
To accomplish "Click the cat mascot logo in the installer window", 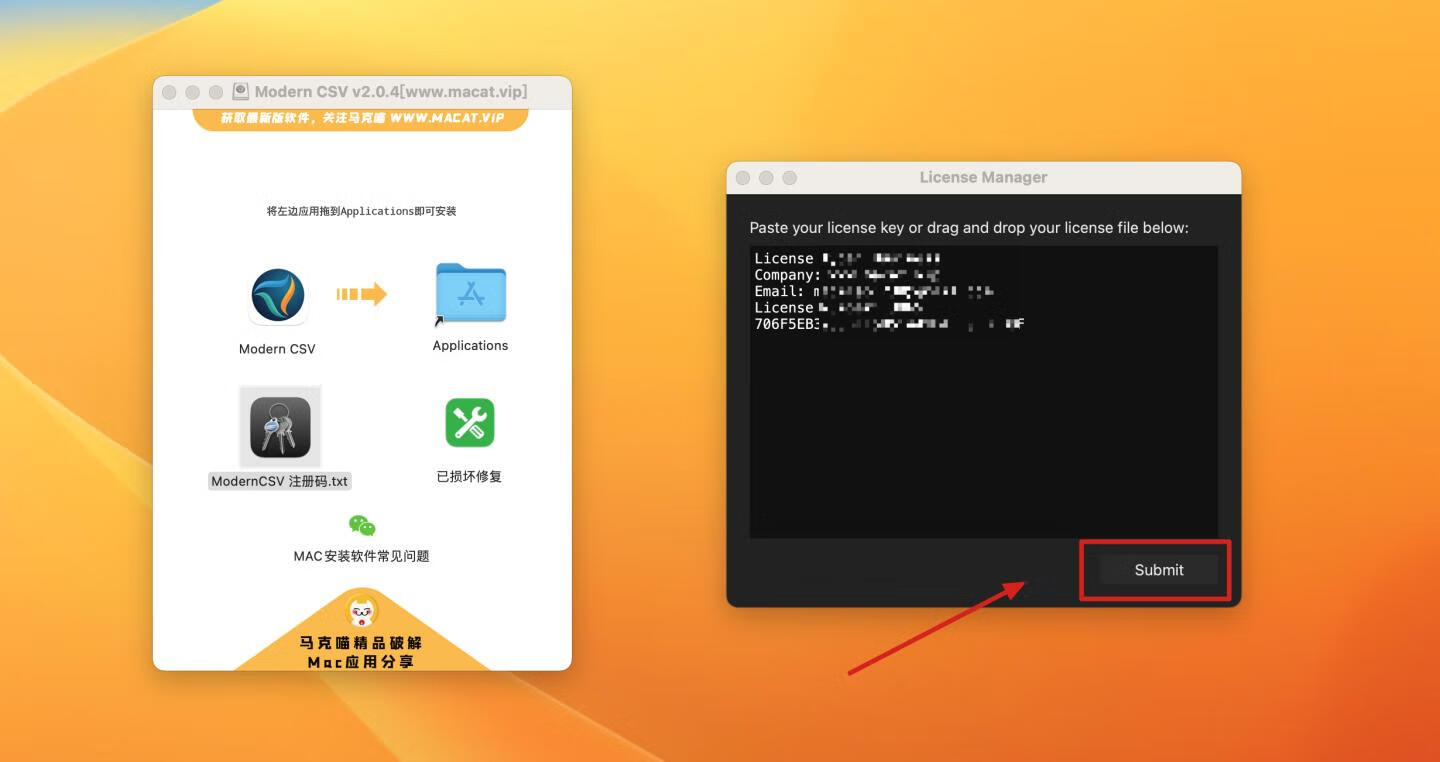I will (361, 611).
